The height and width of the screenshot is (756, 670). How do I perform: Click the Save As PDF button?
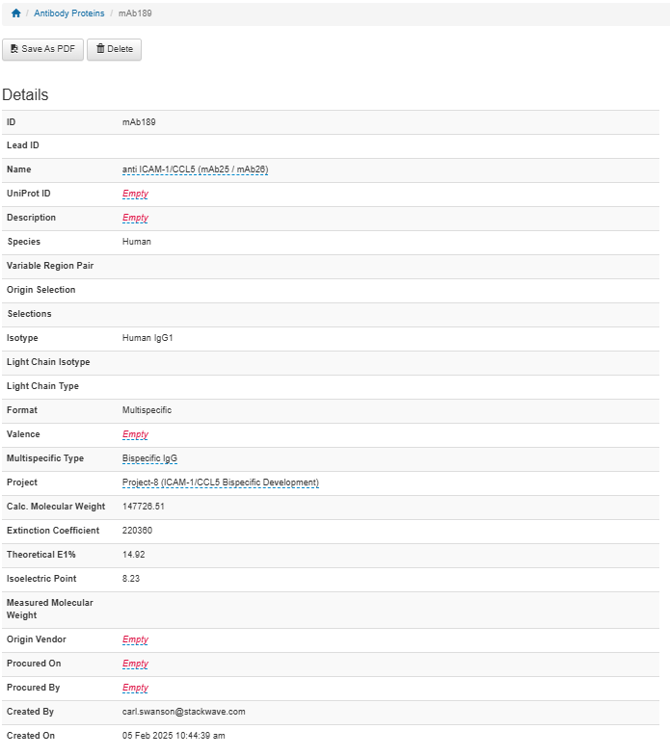[x=43, y=49]
